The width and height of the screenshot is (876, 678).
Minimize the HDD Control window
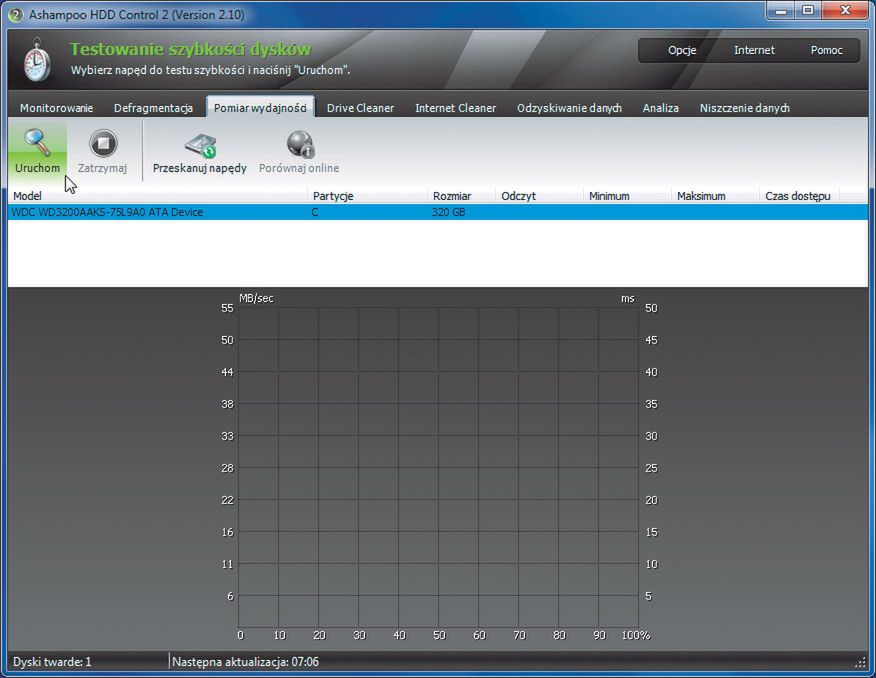click(x=781, y=11)
